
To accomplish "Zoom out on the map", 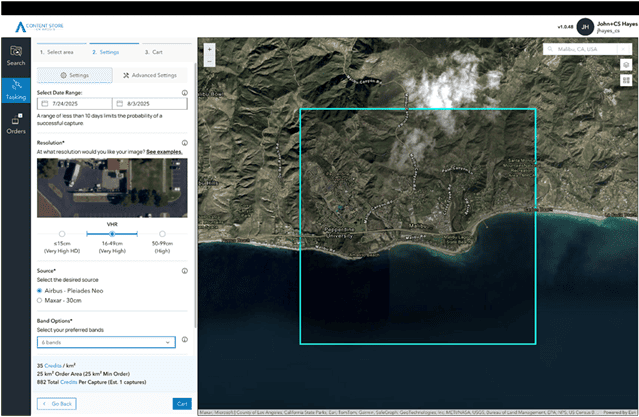I will coord(209,61).
